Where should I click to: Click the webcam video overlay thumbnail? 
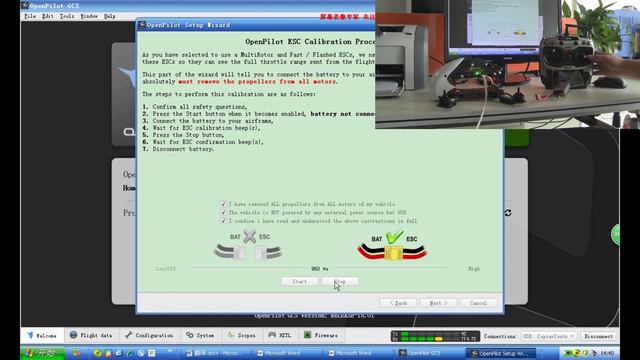click(507, 64)
